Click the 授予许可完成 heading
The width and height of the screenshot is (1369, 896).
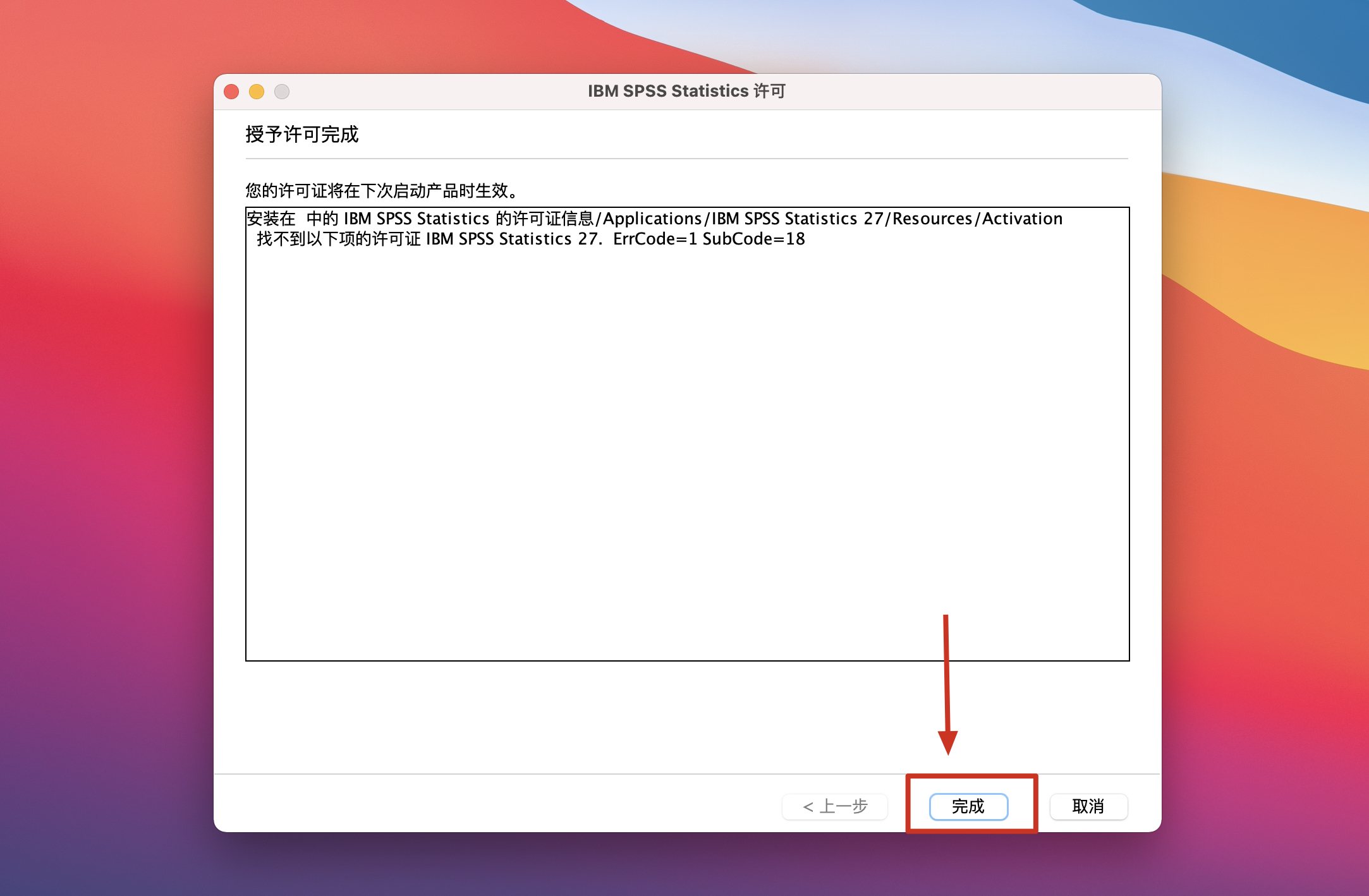pos(301,135)
